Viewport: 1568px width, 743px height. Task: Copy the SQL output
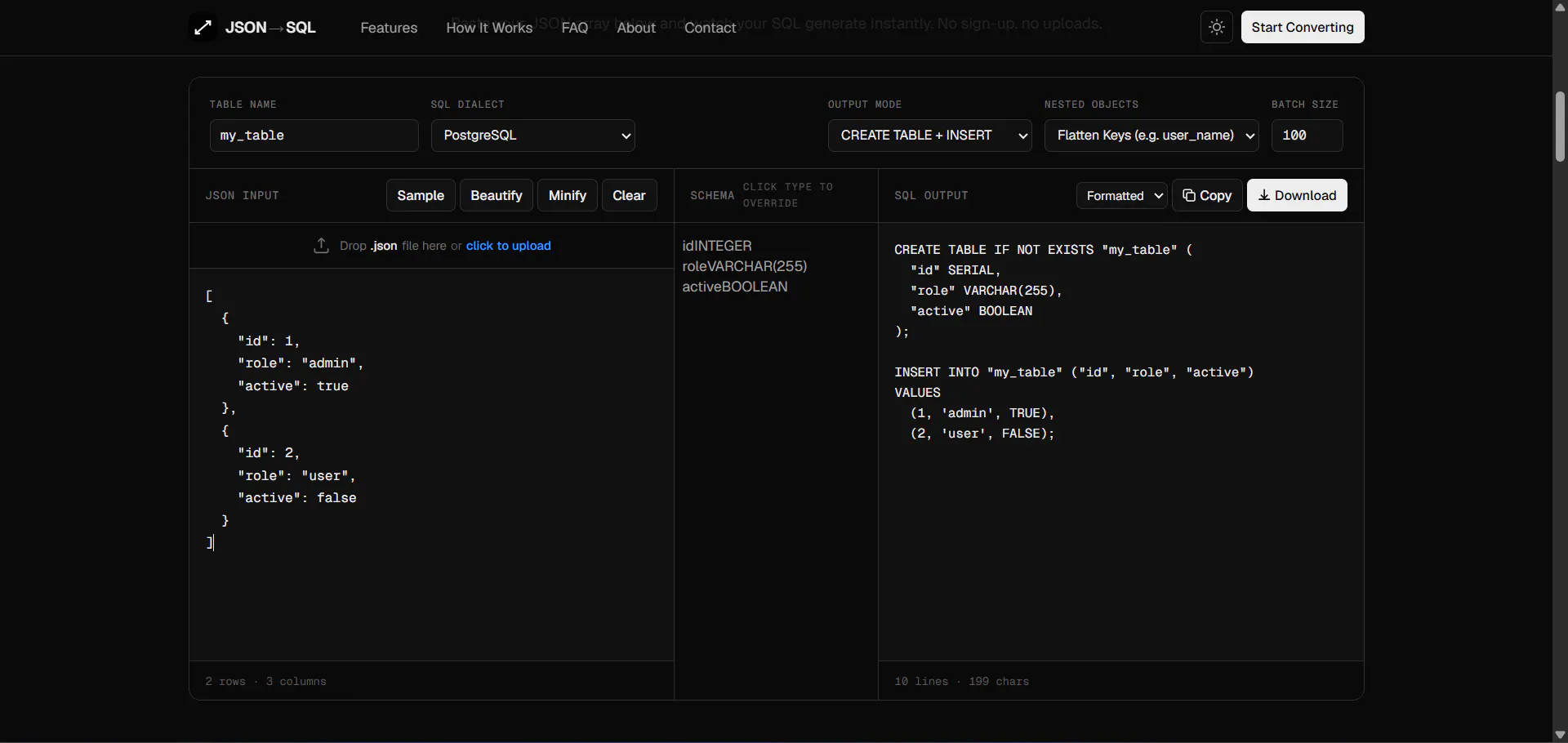1207,196
